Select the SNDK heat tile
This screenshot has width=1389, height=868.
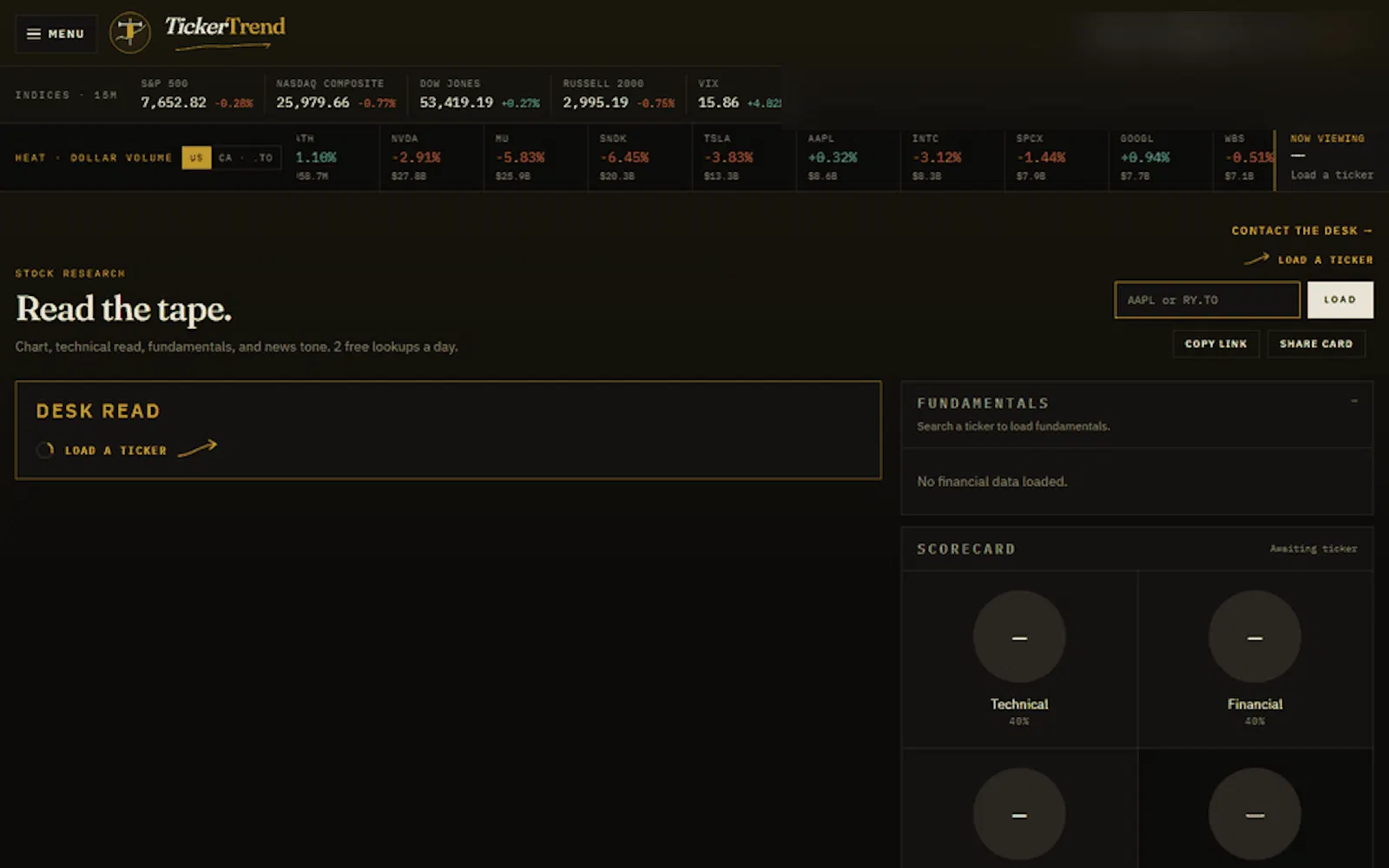[x=640, y=158]
